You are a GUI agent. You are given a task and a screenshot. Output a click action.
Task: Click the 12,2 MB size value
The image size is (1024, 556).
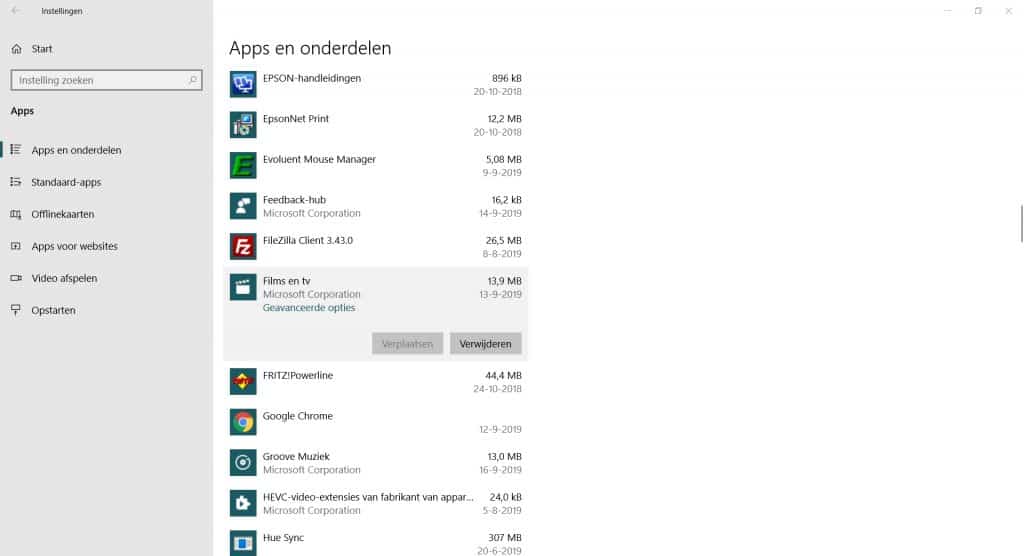[504, 118]
